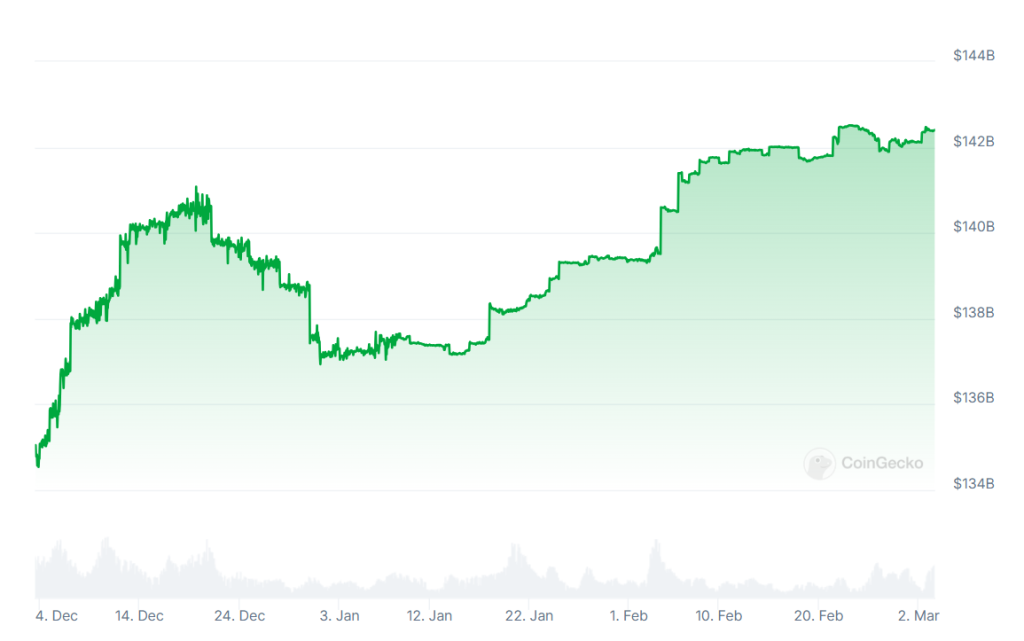Click the CoinGecko watermark text

click(881, 463)
